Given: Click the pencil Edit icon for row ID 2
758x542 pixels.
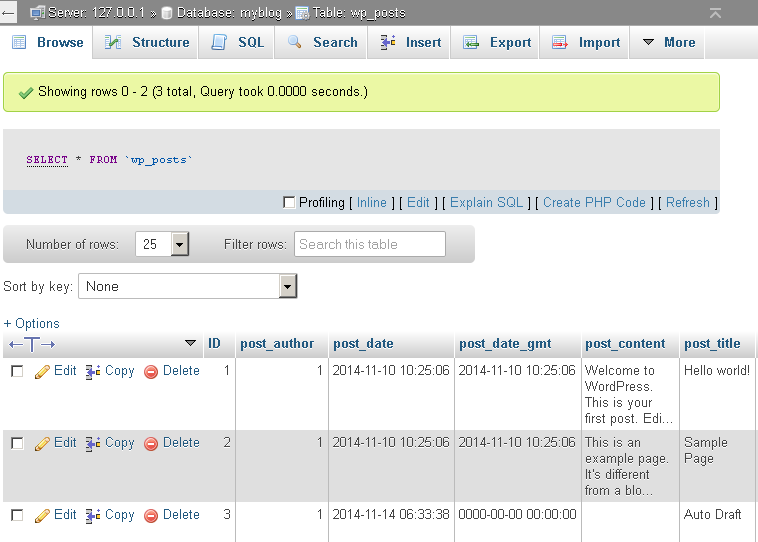Looking at the screenshot, I should (x=42, y=443).
